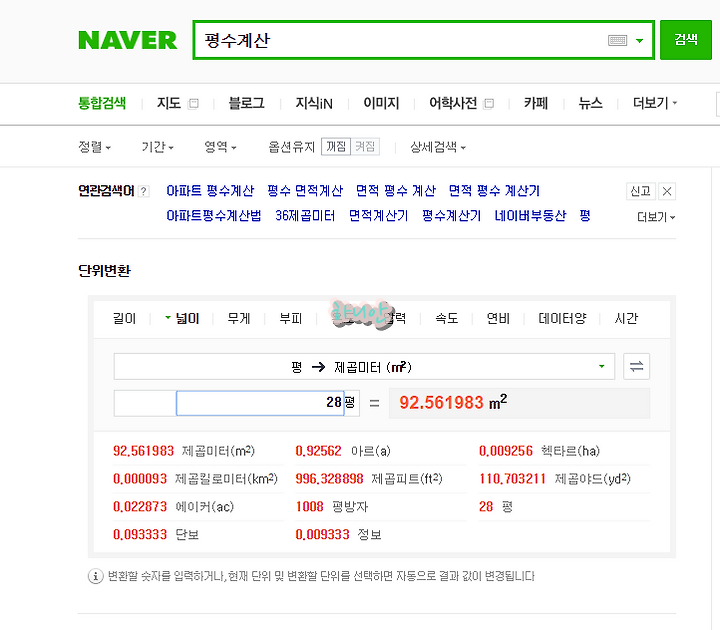Open the 영역 area dropdown

click(x=220, y=147)
